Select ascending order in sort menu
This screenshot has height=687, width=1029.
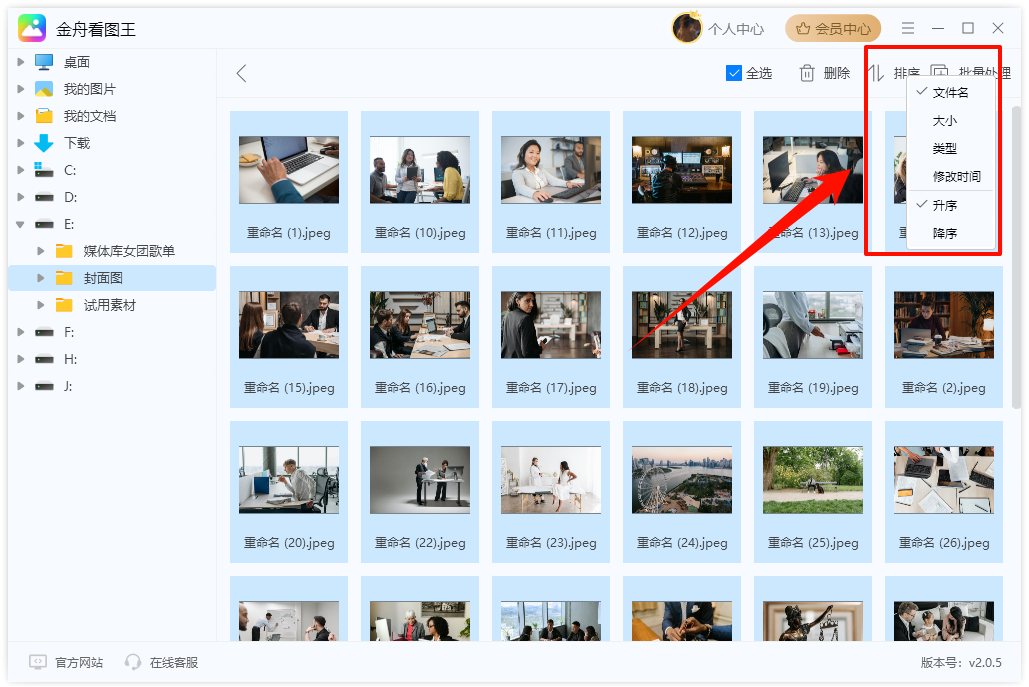pos(944,205)
